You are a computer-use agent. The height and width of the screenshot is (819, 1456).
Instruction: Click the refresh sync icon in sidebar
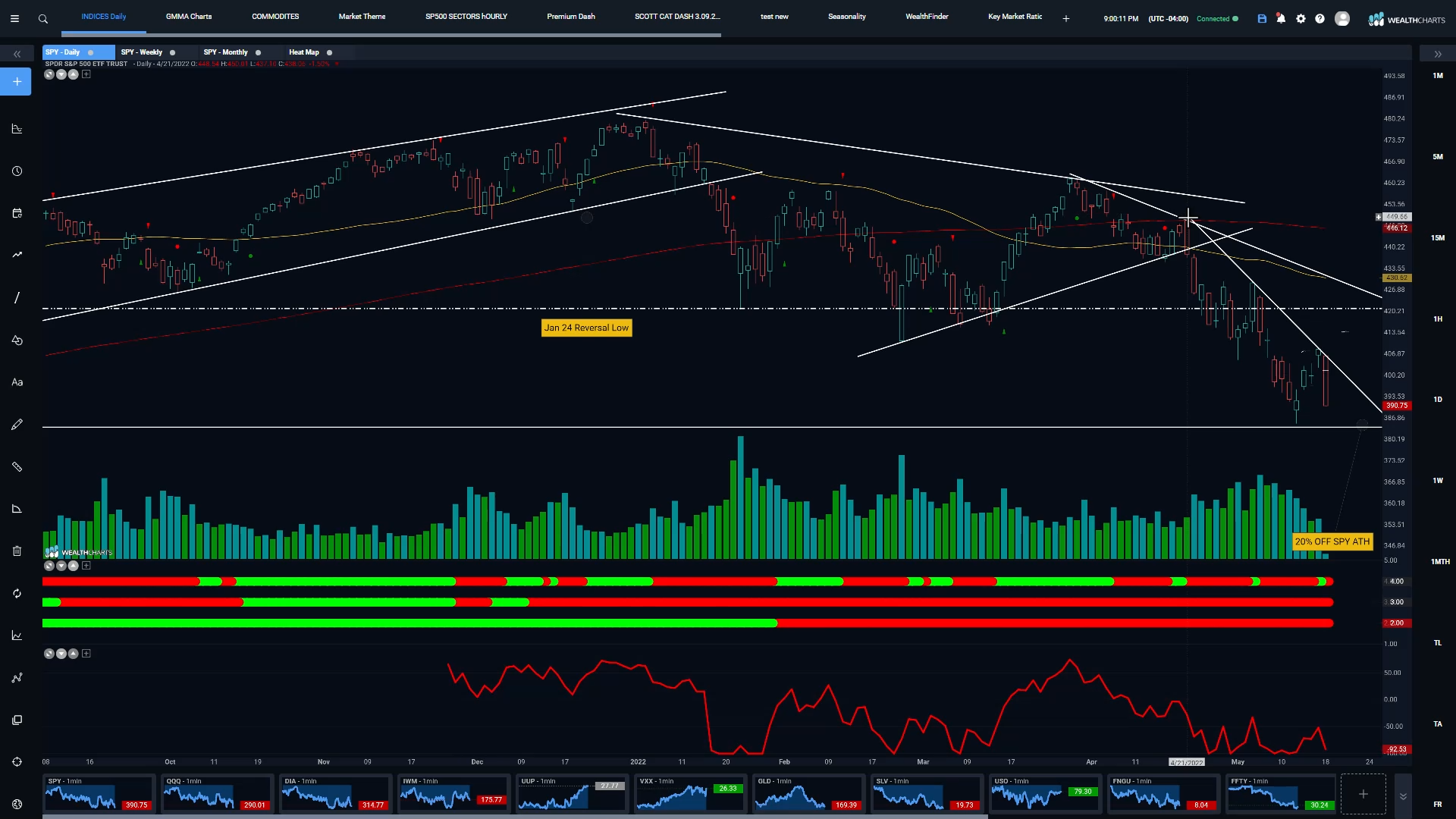pyautogui.click(x=17, y=593)
